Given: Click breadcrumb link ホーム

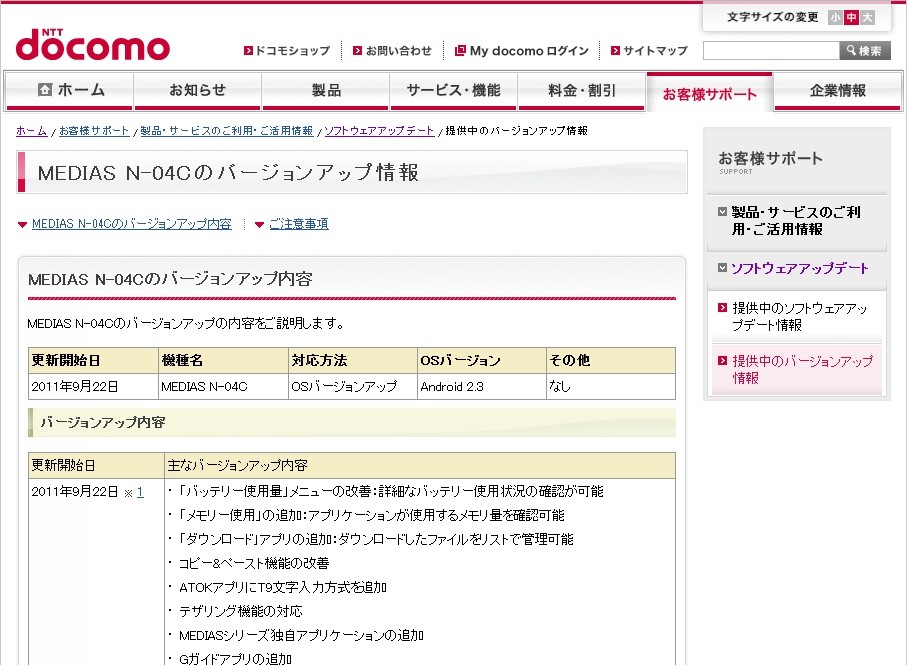Looking at the screenshot, I should (x=31, y=131).
